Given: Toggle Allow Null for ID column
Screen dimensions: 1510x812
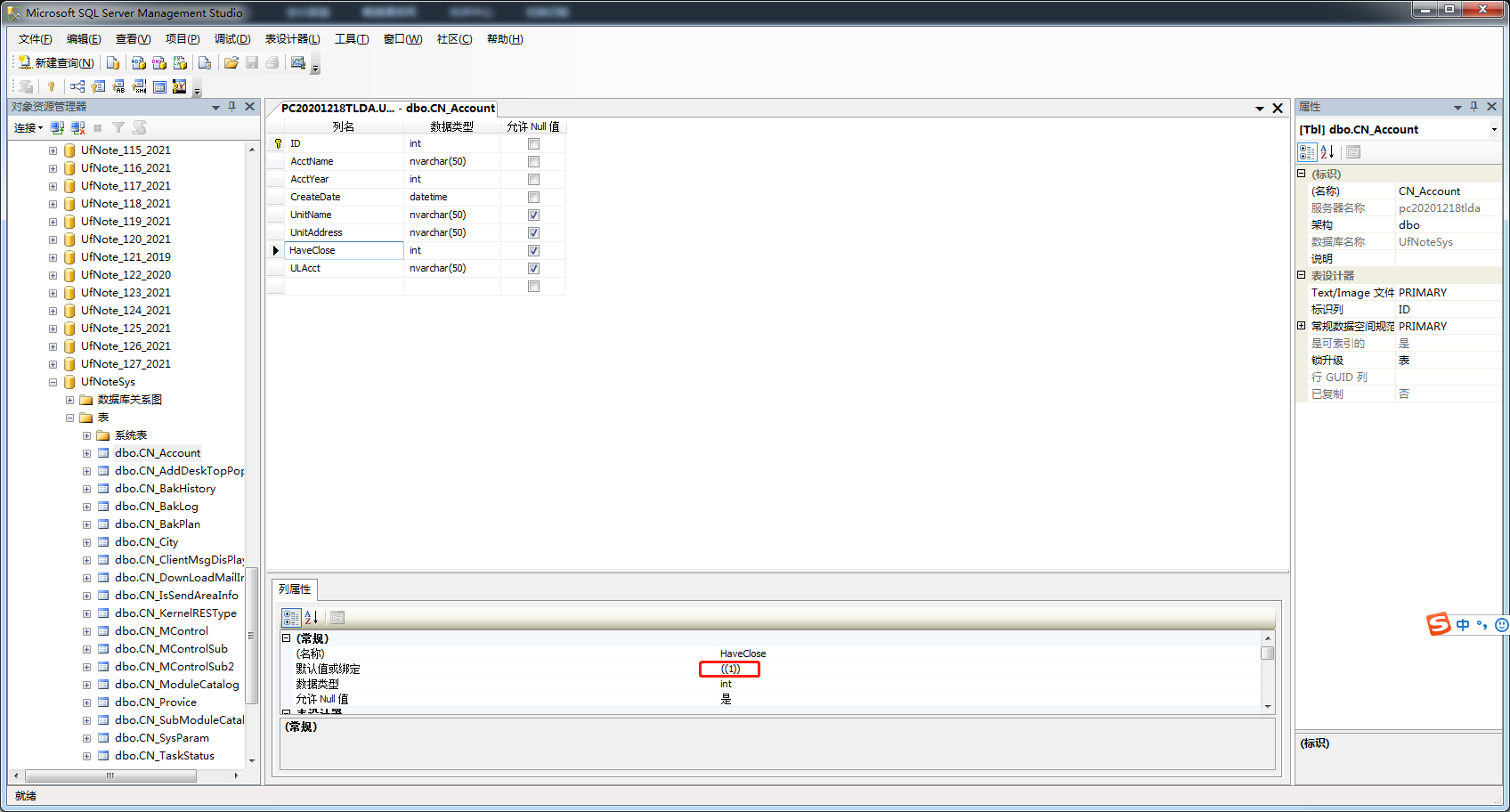Looking at the screenshot, I should [x=533, y=143].
